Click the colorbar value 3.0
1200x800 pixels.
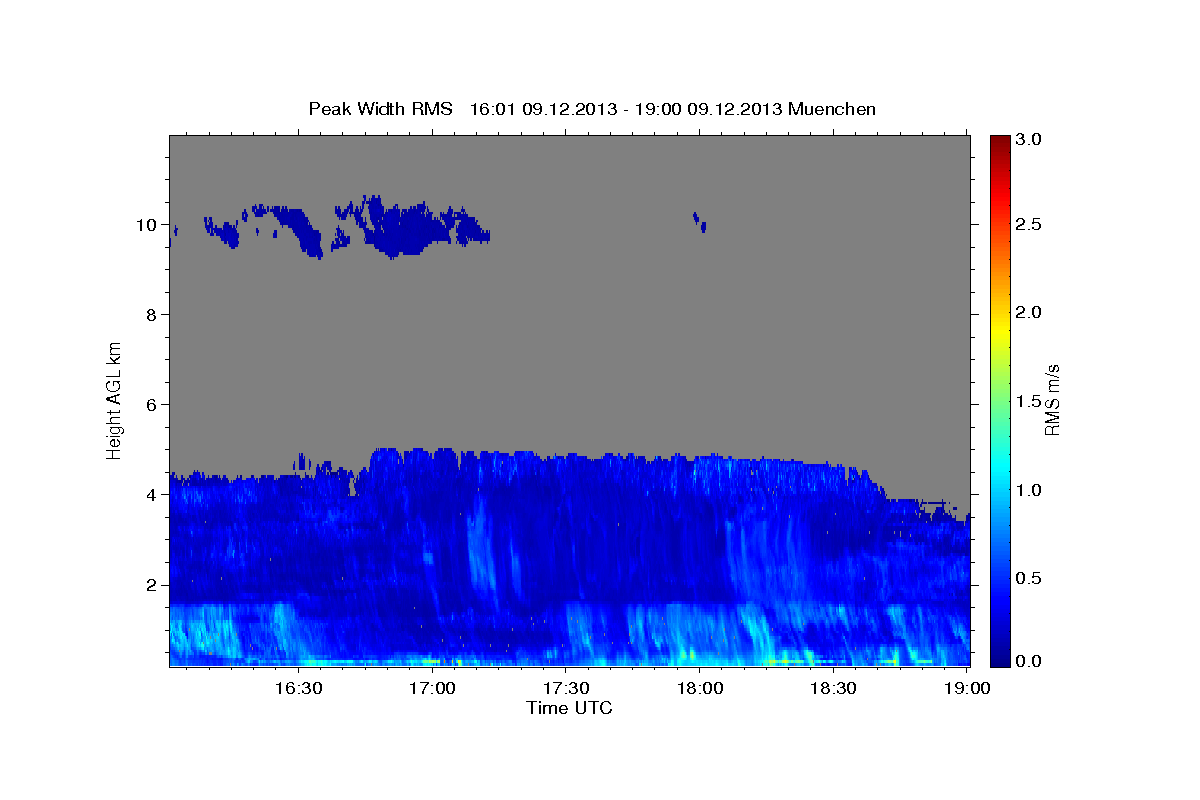[1028, 140]
